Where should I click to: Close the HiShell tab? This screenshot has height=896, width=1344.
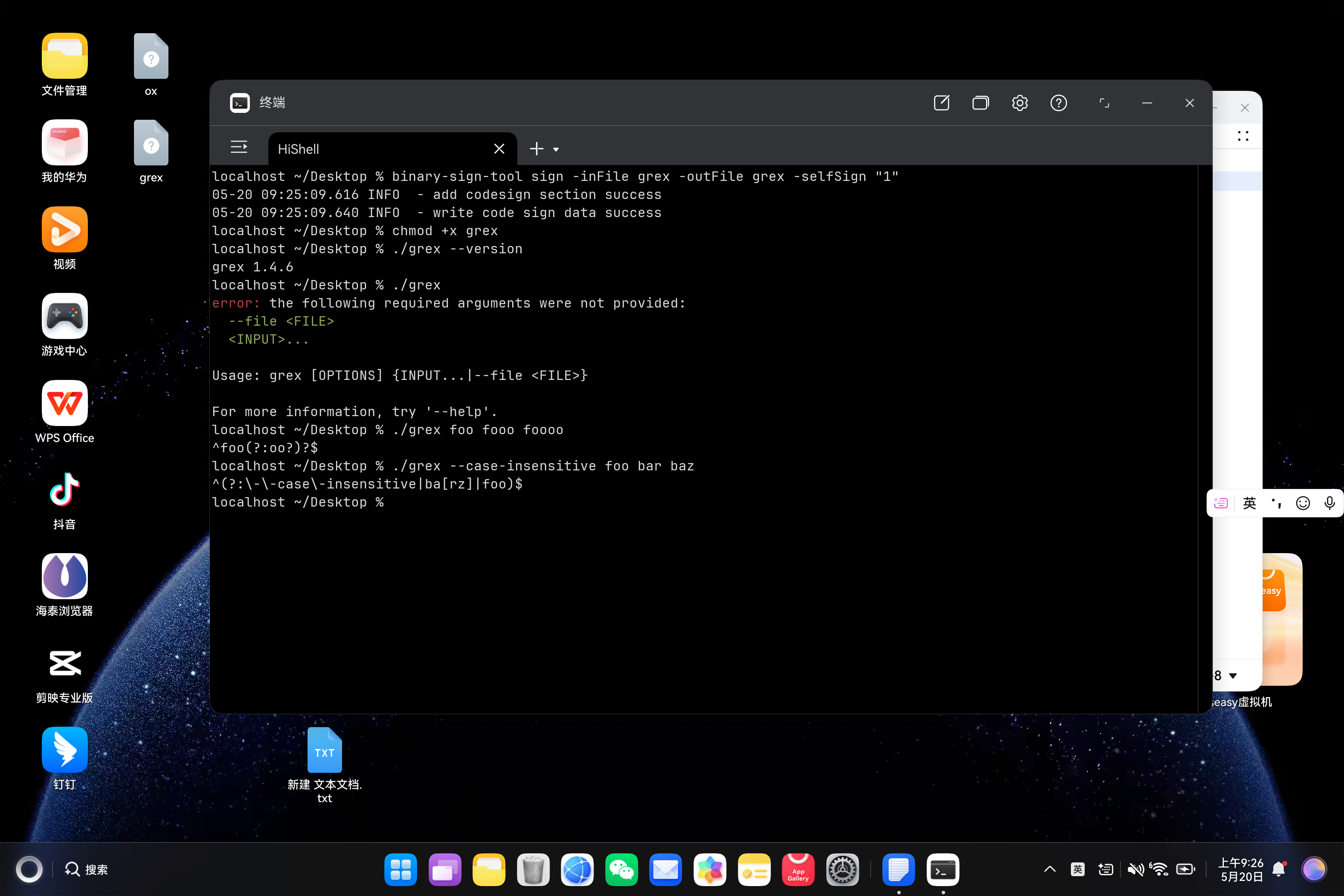pos(499,149)
